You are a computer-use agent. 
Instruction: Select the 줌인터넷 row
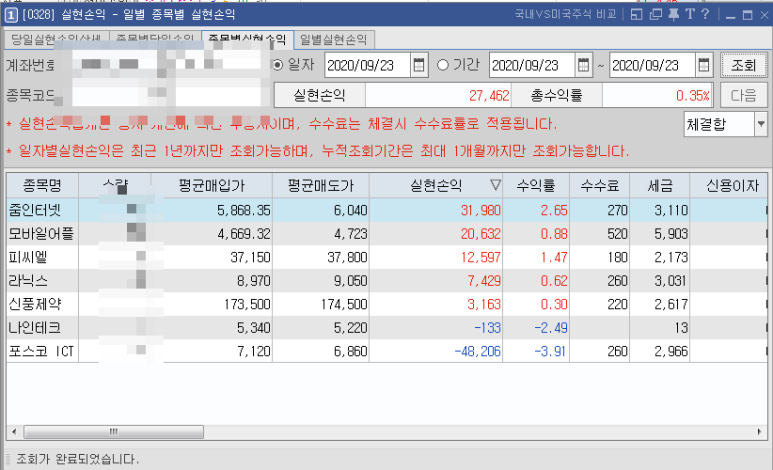[x=387, y=210]
